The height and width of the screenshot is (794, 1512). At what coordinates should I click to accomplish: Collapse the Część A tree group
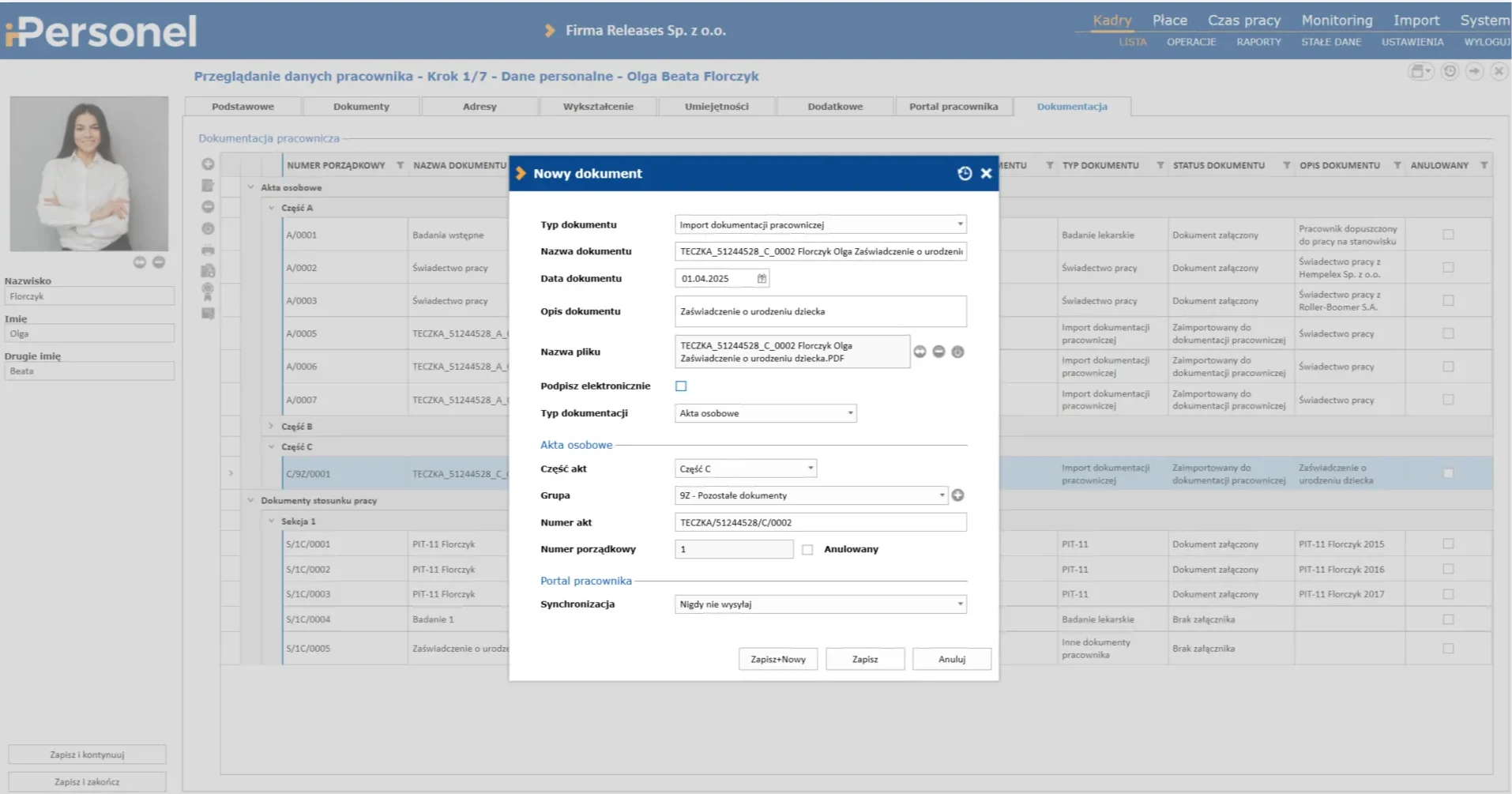click(271, 209)
